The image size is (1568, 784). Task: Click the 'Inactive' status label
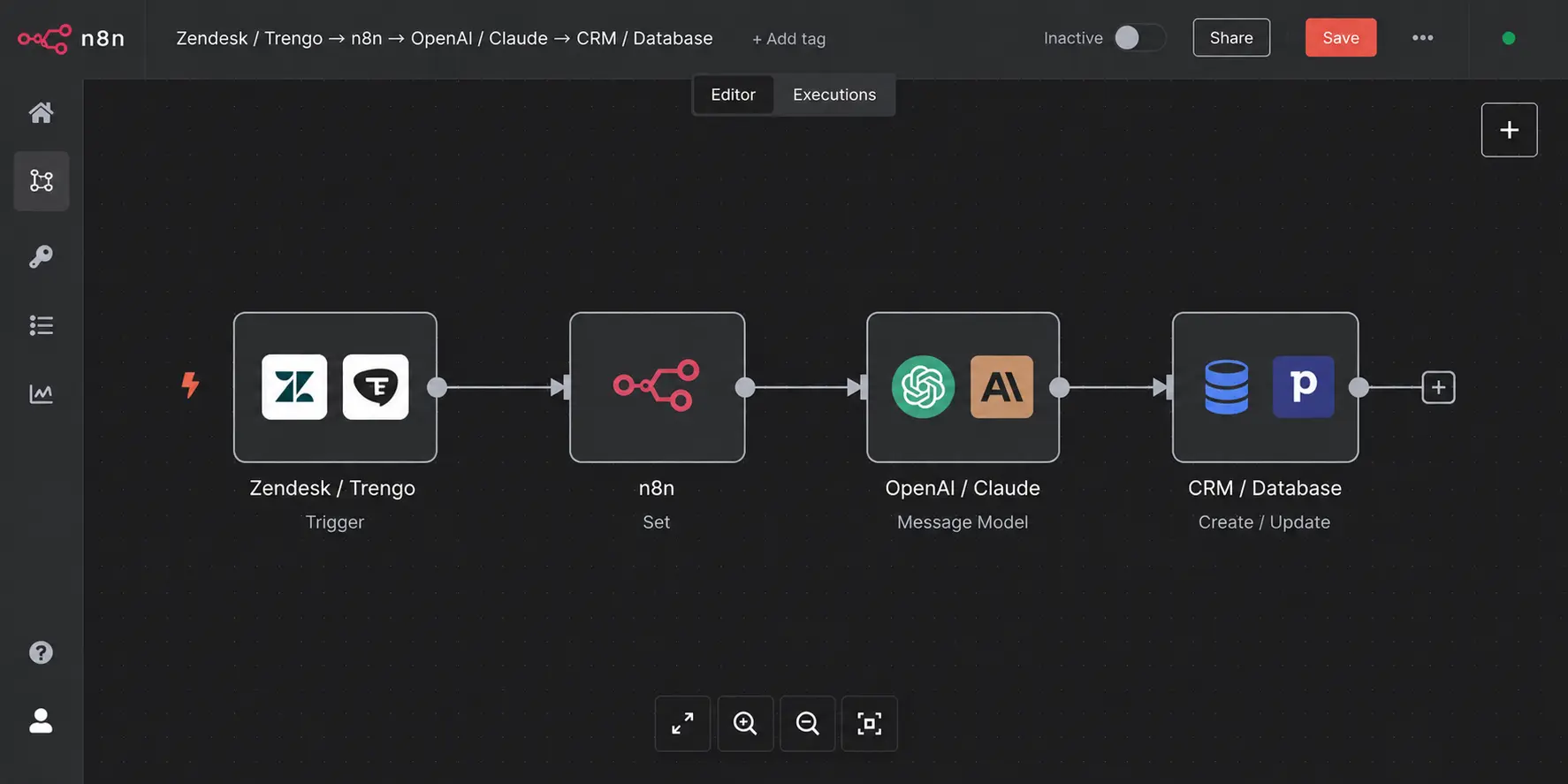tap(1073, 38)
